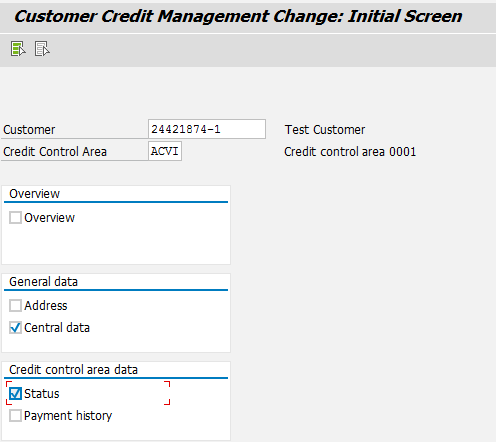Focus the Credit Control Area field

click(165, 151)
